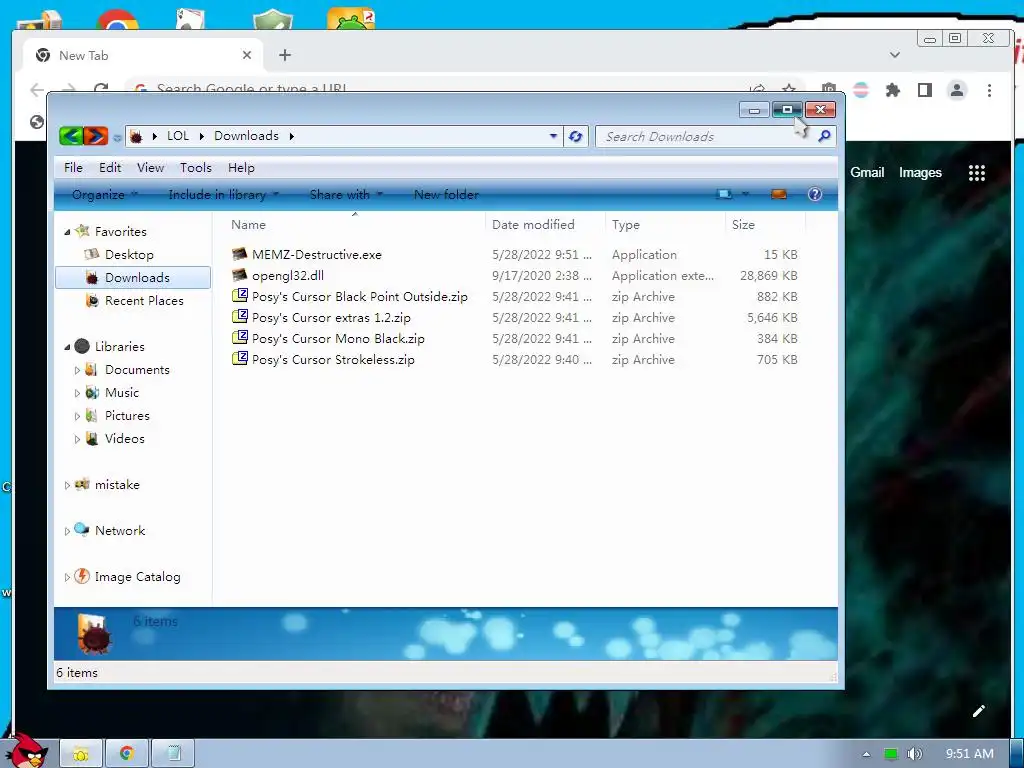Open the Edit menu
The width and height of the screenshot is (1024, 768).
tap(110, 168)
